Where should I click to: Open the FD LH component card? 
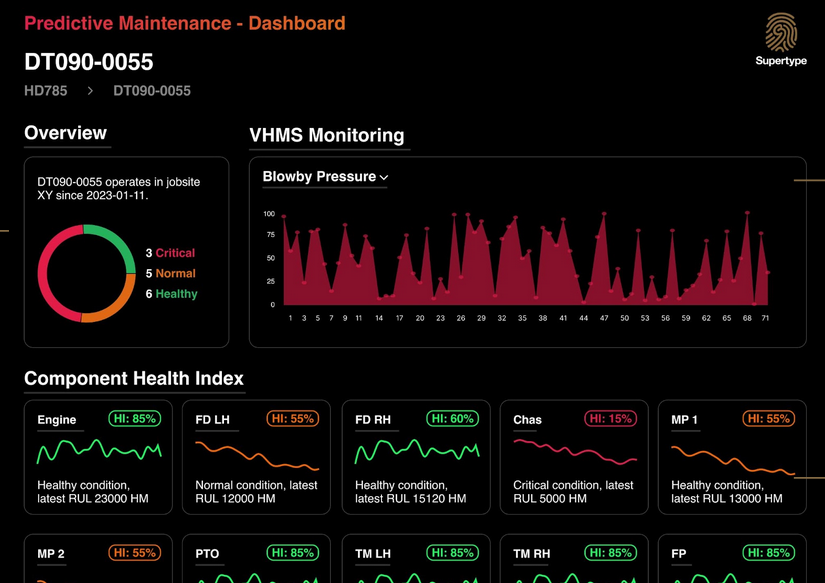[256, 457]
